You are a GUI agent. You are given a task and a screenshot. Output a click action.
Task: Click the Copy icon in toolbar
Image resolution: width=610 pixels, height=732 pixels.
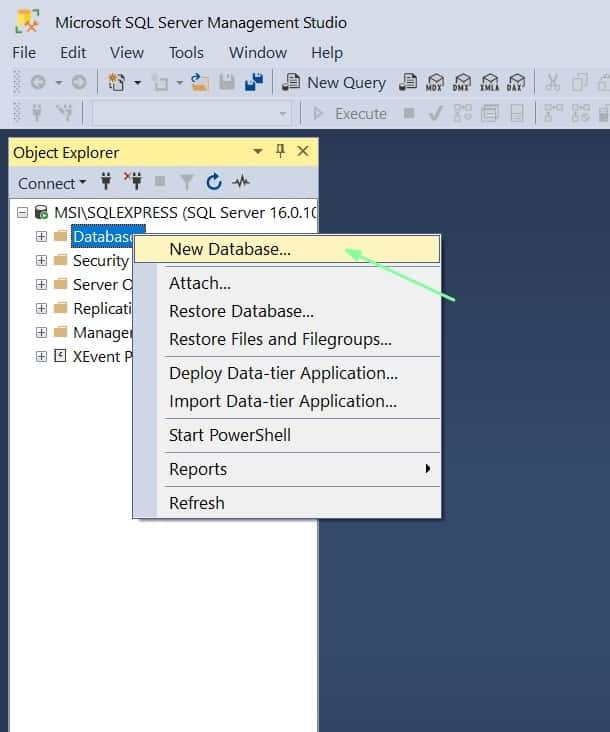[580, 83]
